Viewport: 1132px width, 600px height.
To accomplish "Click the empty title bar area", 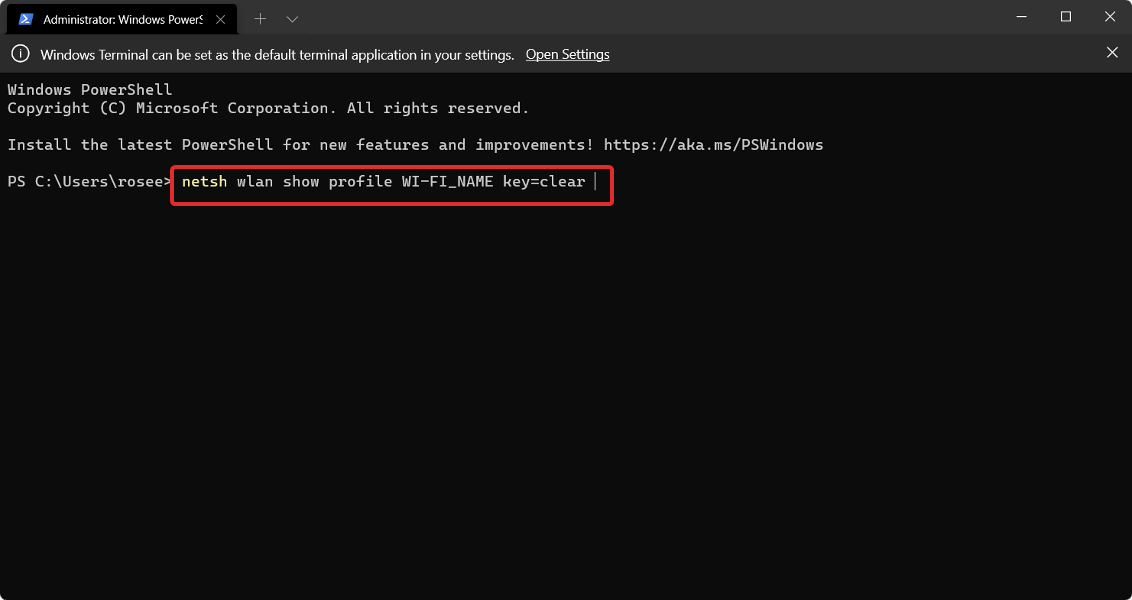I will (x=650, y=18).
